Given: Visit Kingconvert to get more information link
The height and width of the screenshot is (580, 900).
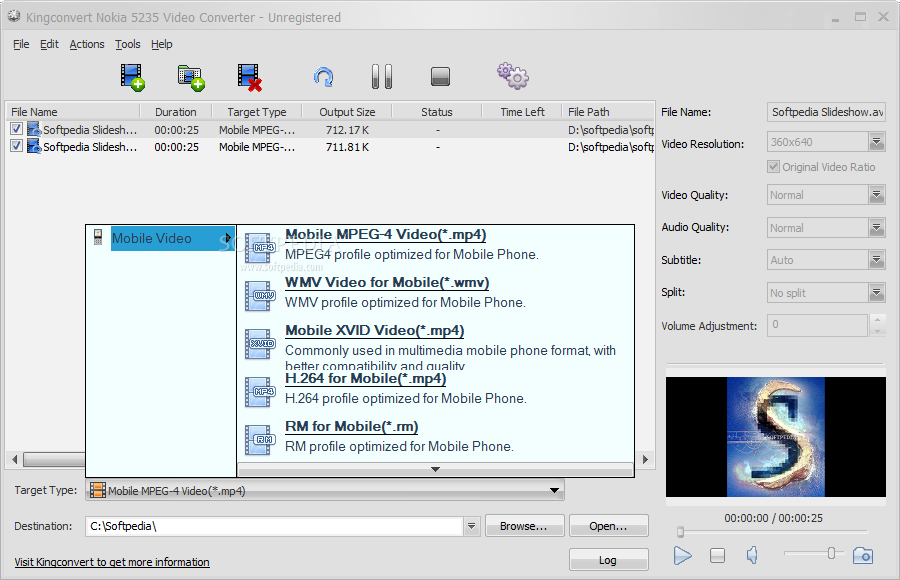Looking at the screenshot, I should (x=112, y=562).
